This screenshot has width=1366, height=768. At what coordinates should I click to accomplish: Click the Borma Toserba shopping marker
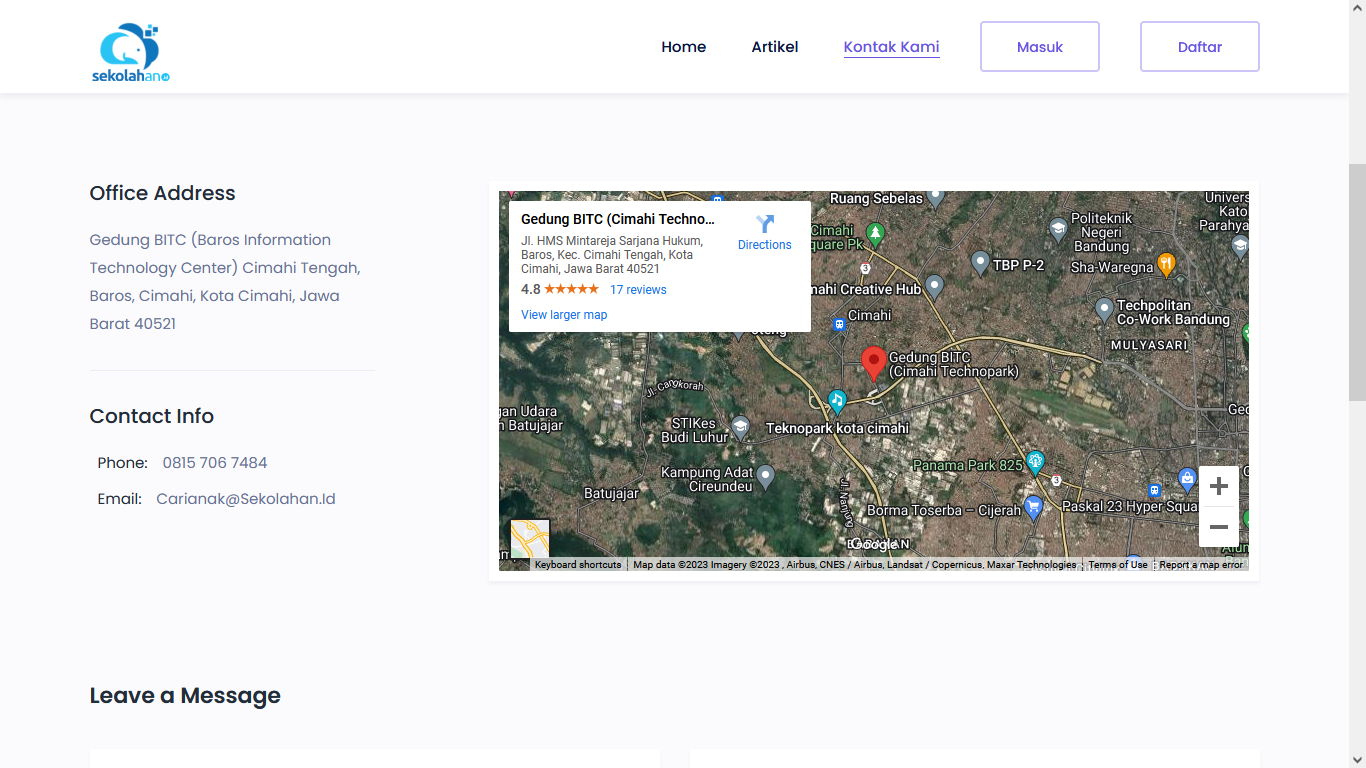[x=1034, y=508]
